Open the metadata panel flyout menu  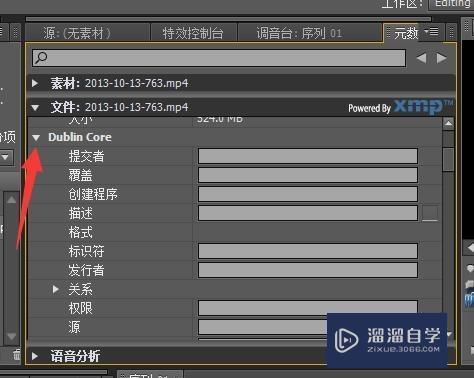(432, 32)
